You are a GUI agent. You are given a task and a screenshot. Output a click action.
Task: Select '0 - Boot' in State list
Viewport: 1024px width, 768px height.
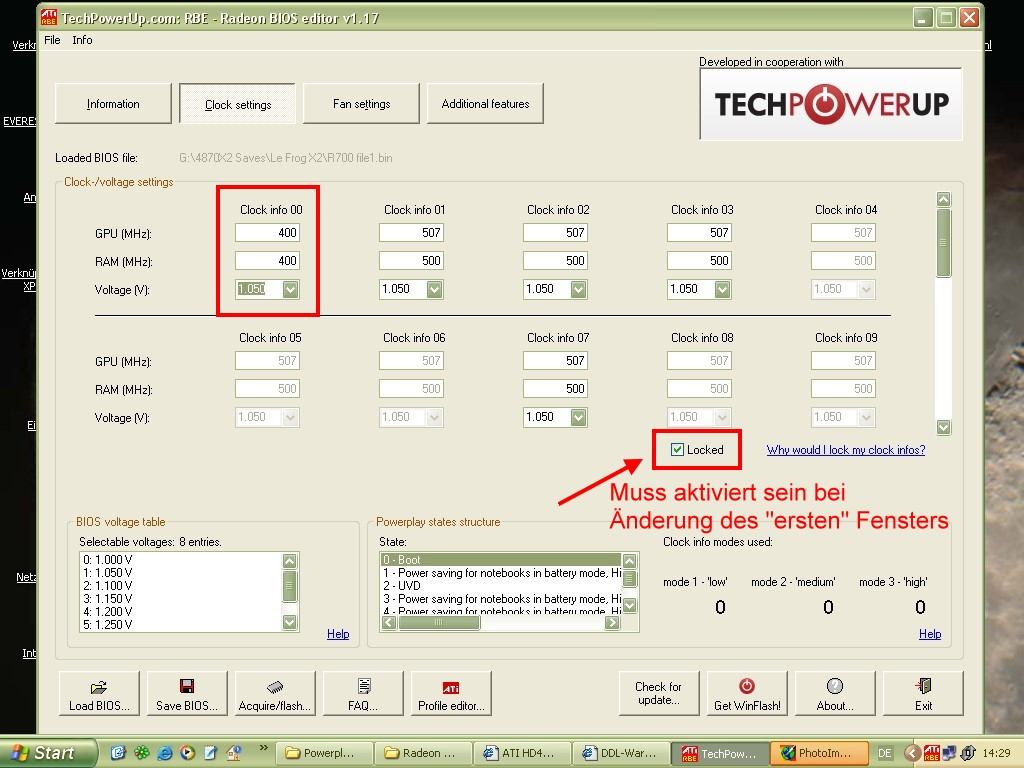tap(501, 560)
